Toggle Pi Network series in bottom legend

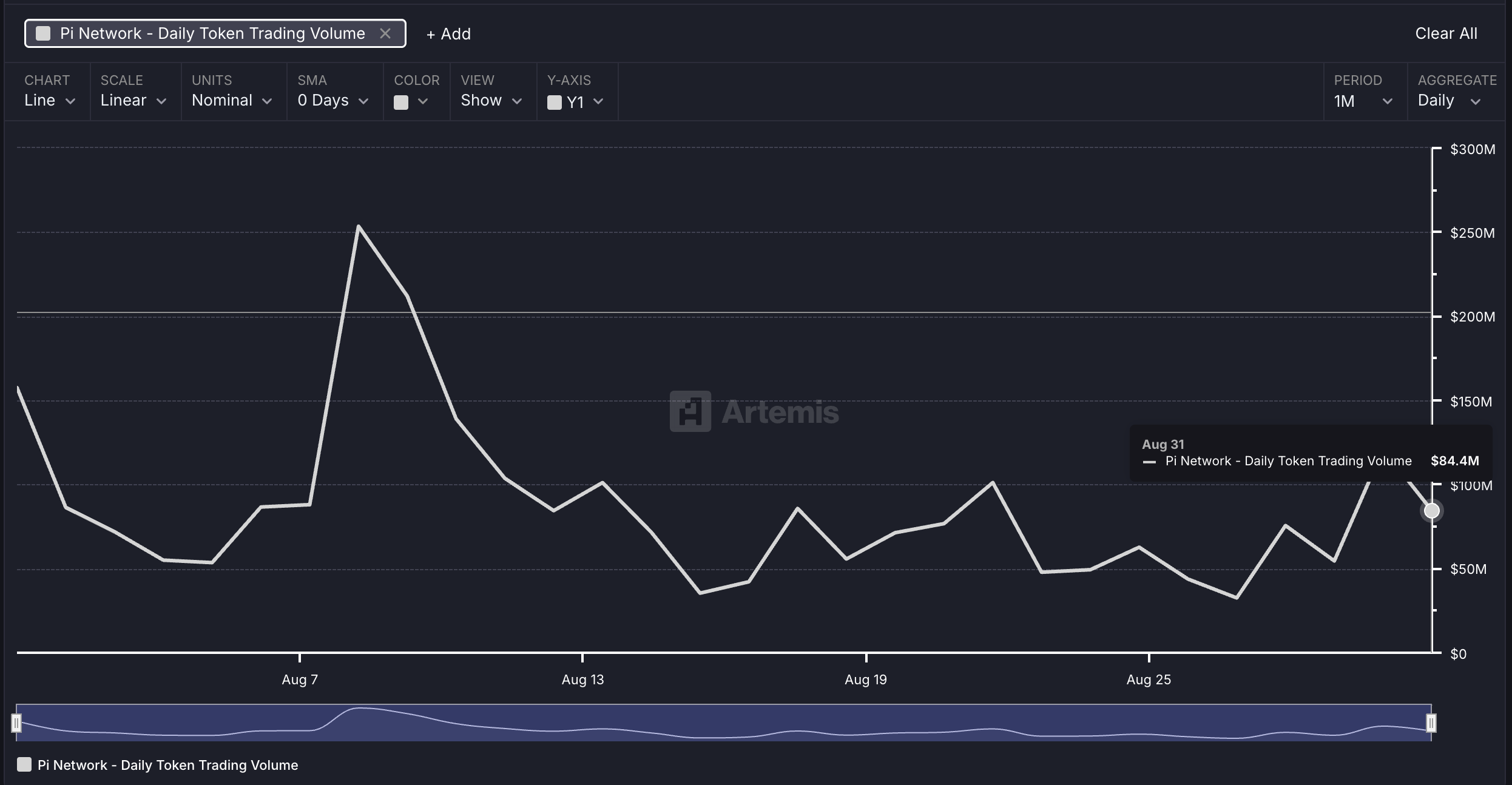pos(24,764)
